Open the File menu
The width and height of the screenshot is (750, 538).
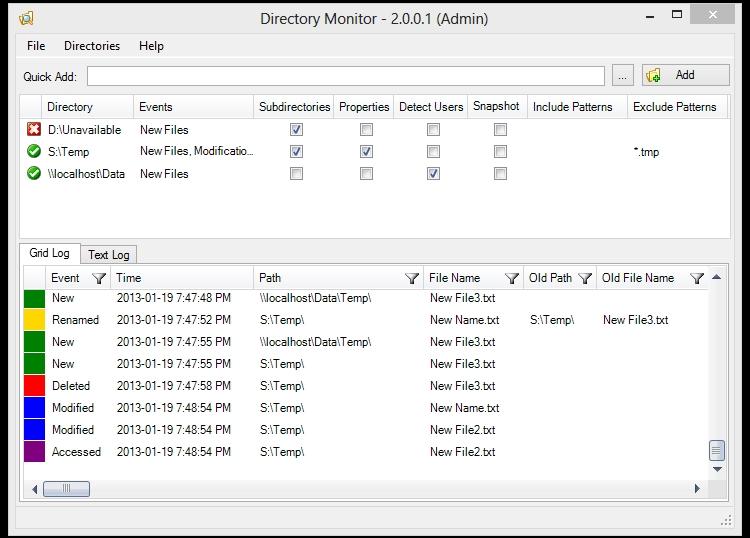click(36, 46)
